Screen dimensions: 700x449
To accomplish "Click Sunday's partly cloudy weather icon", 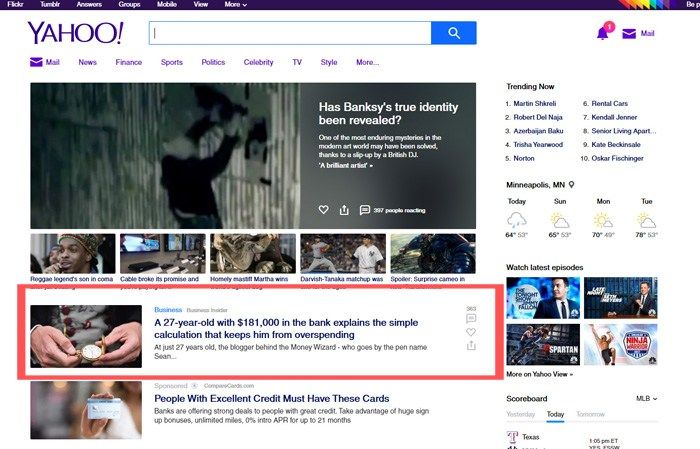I will tap(560, 220).
